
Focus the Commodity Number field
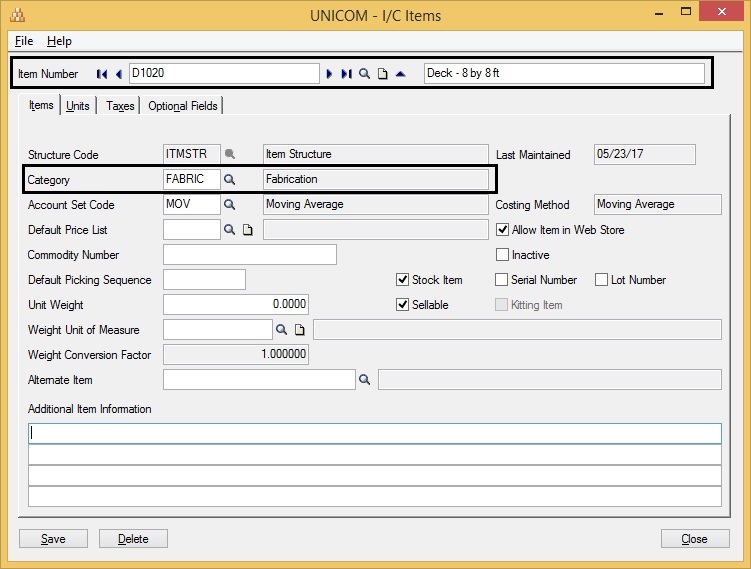click(250, 254)
